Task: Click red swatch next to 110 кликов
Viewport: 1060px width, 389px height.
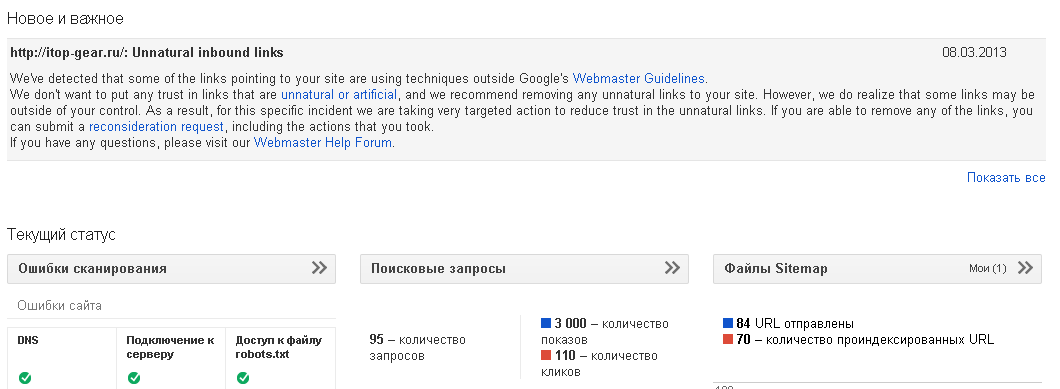Action: [546, 355]
